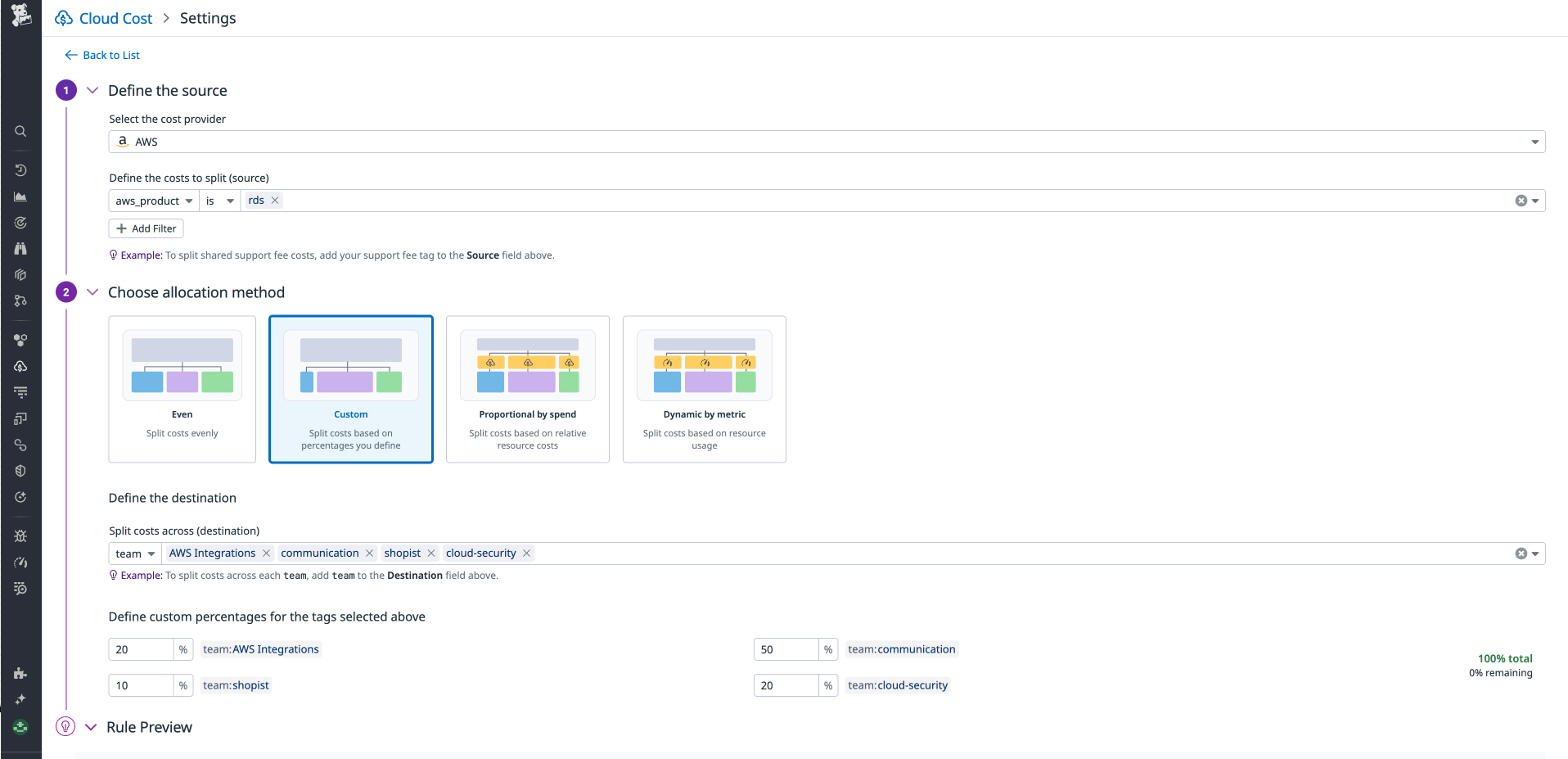Viewport: 1568px width, 759px height.
Task: Click the Add Filter button
Action: point(146,228)
